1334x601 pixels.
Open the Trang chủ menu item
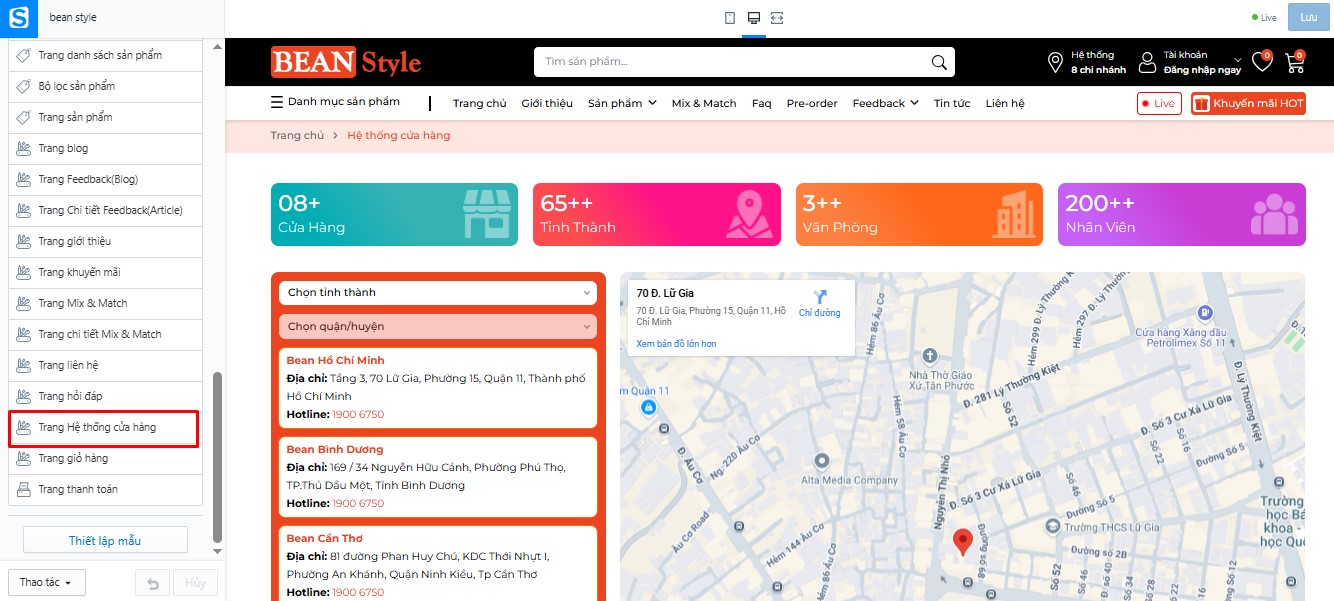coord(479,103)
